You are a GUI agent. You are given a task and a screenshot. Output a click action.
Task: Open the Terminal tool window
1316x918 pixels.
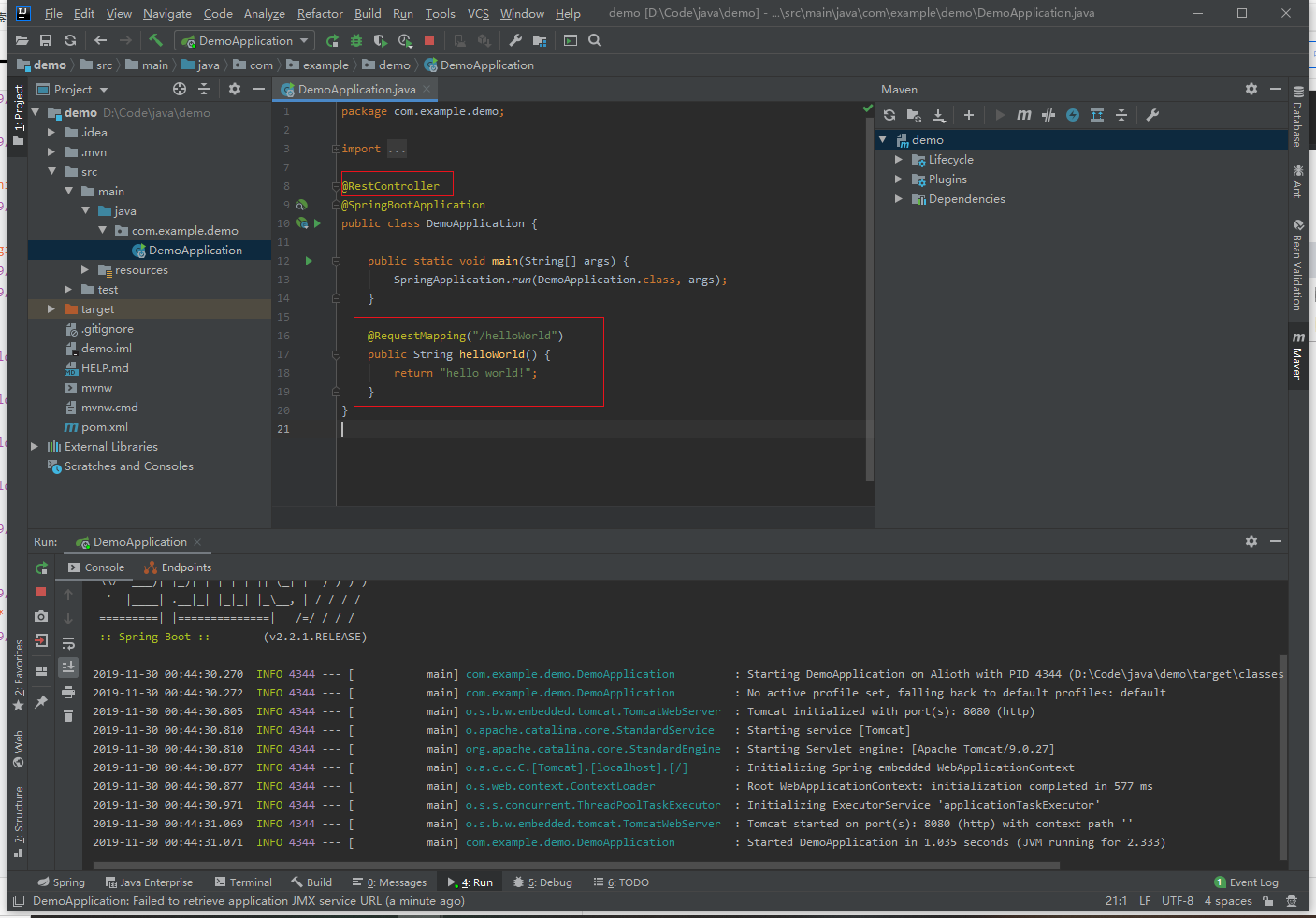coord(243,882)
